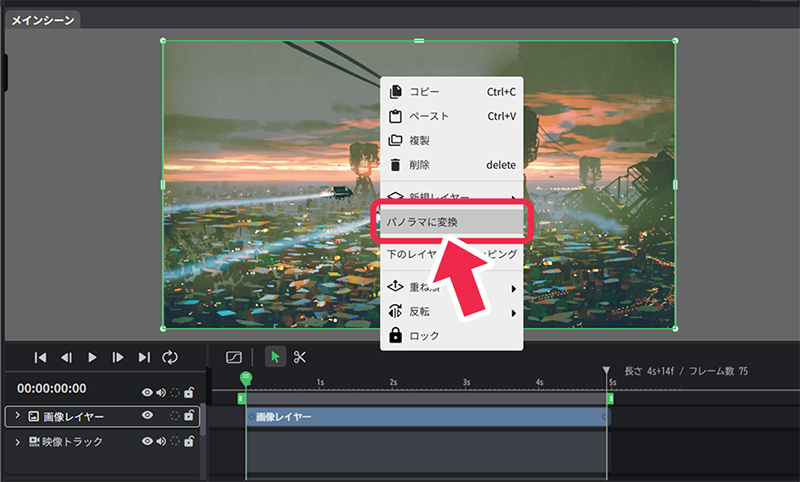
Task: Click the 3s mark on timeline ruler
Action: point(466,382)
